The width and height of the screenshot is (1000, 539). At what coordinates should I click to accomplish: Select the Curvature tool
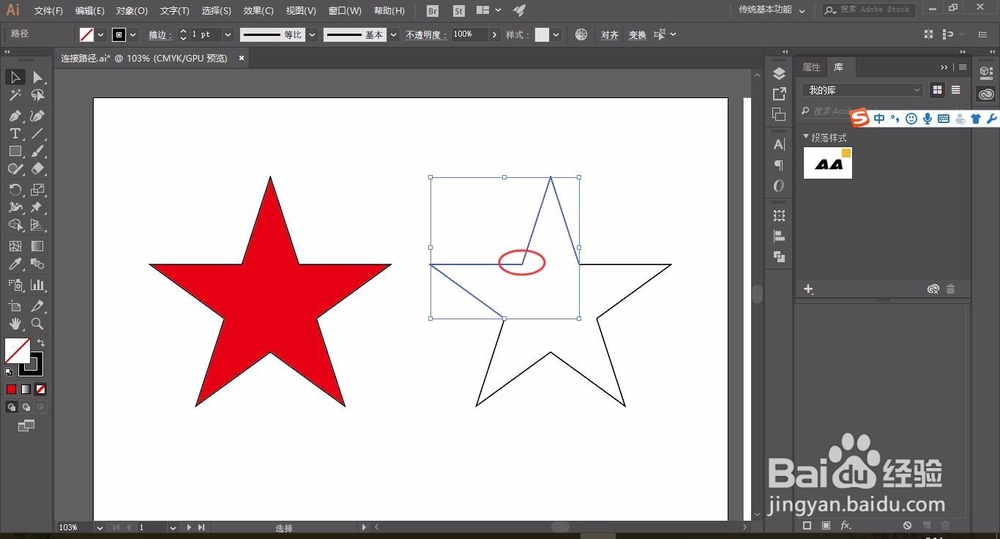tap(38, 116)
